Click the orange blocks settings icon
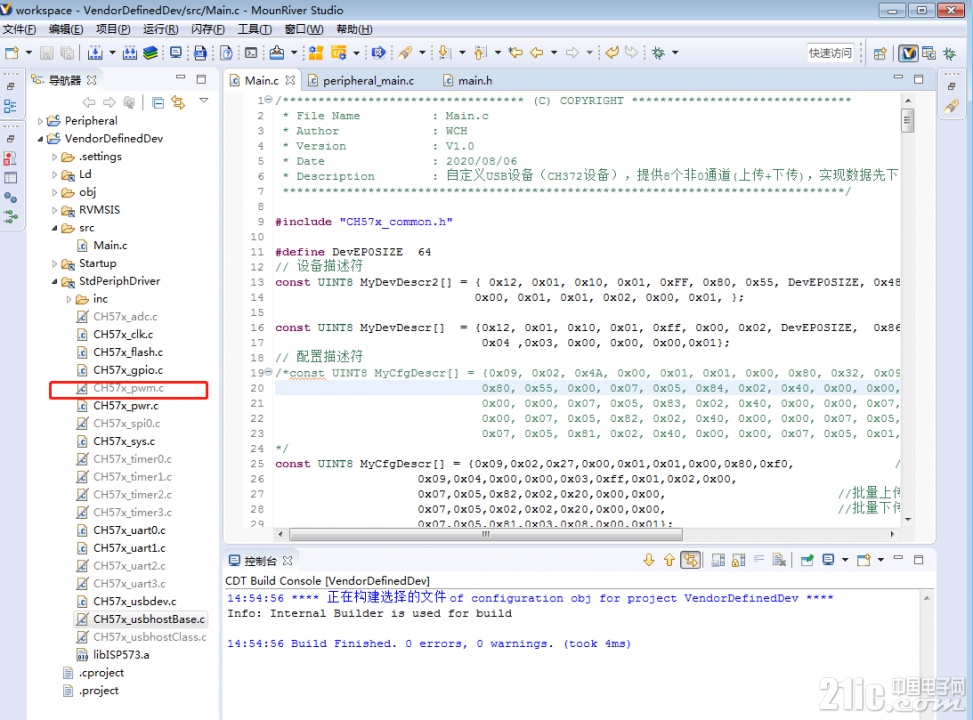The width and height of the screenshot is (973, 720). [316, 53]
